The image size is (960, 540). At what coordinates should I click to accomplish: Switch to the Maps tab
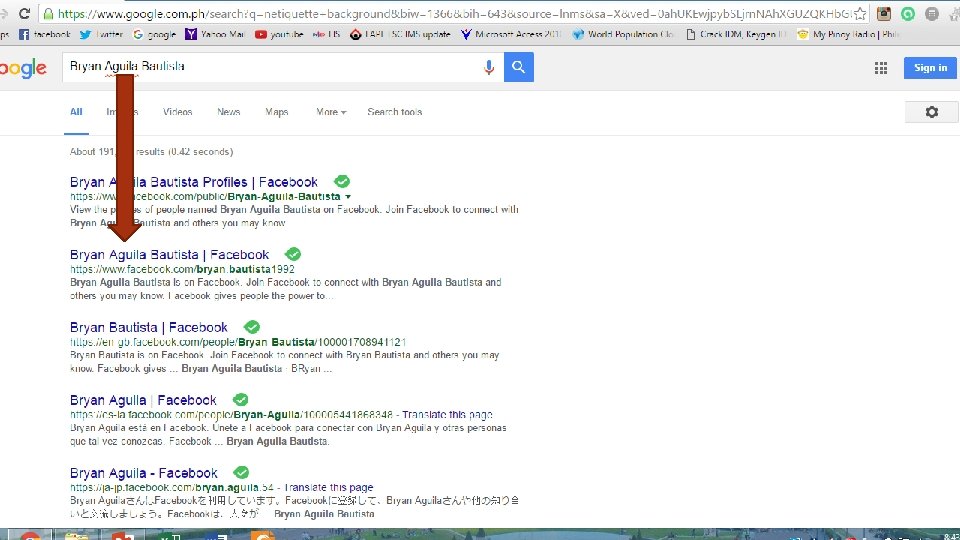(277, 112)
